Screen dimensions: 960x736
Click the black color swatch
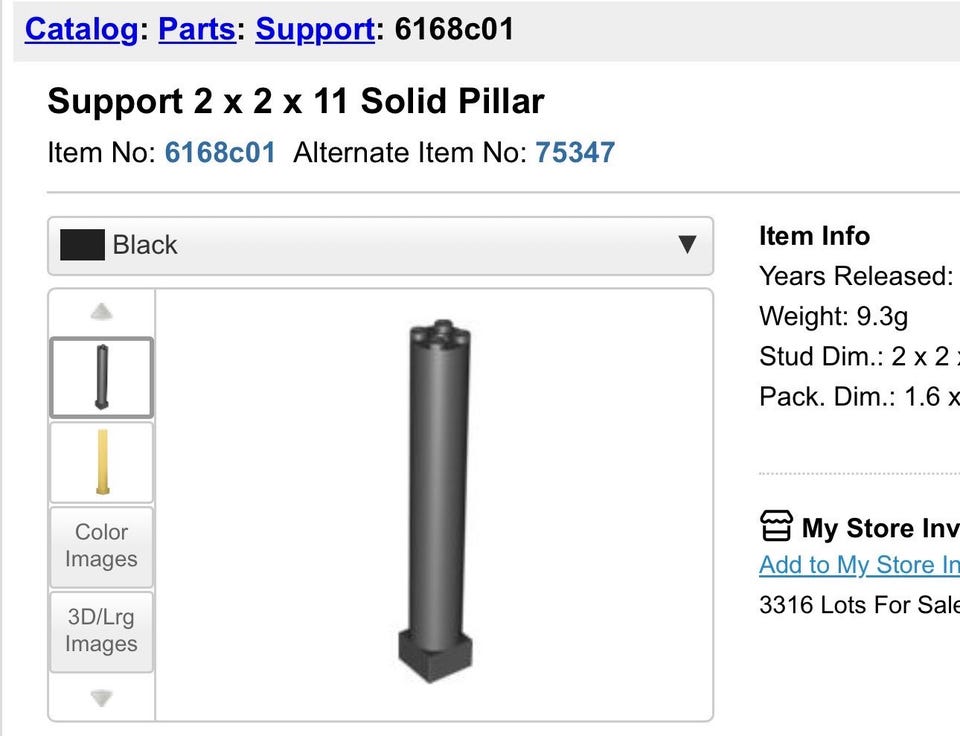coord(82,245)
